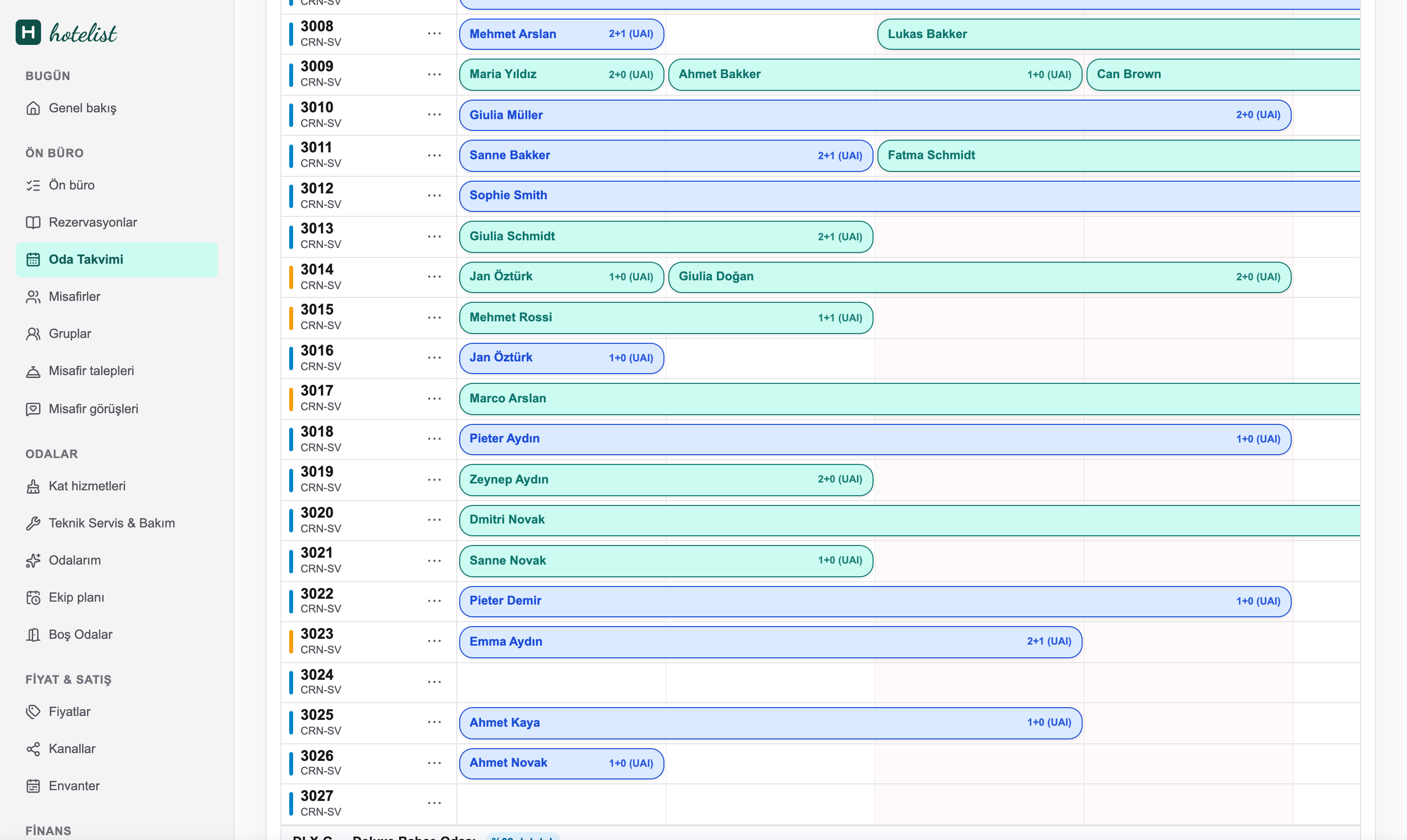The image size is (1407, 840).
Task: Click the Envanter calendar icon
Action: click(x=33, y=786)
